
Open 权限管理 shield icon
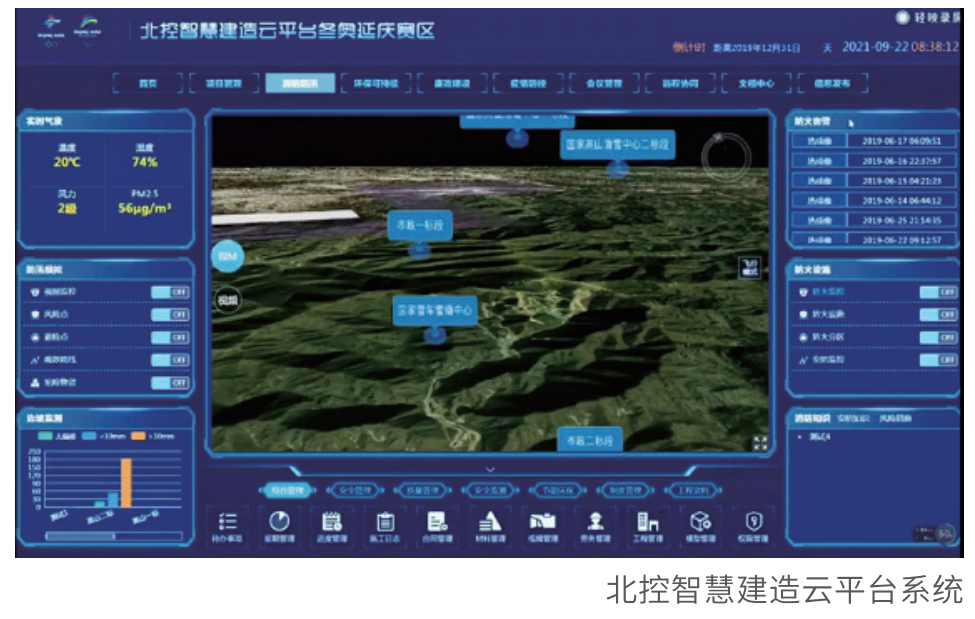point(753,521)
